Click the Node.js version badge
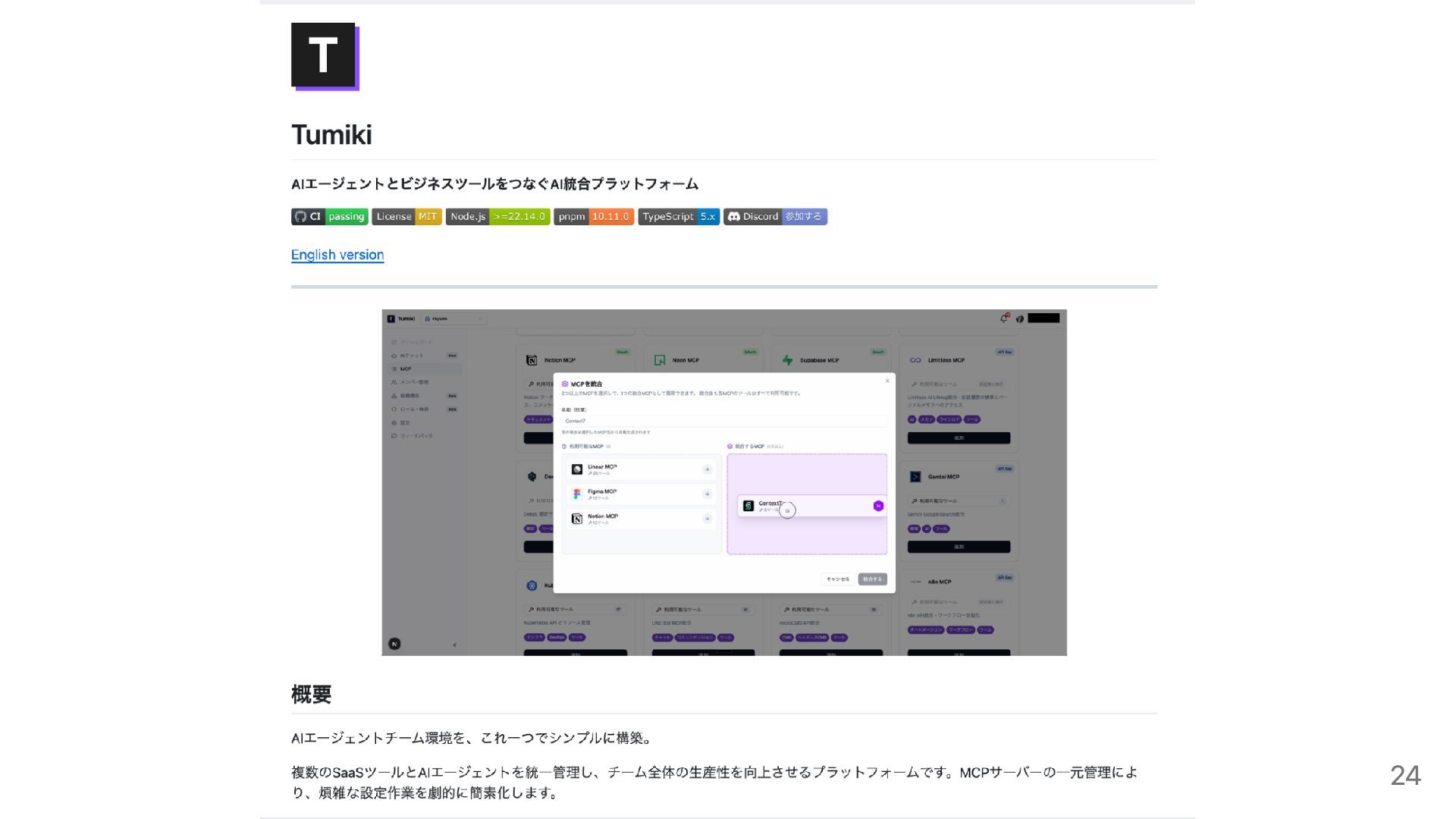The height and width of the screenshot is (819, 1456). (x=497, y=217)
